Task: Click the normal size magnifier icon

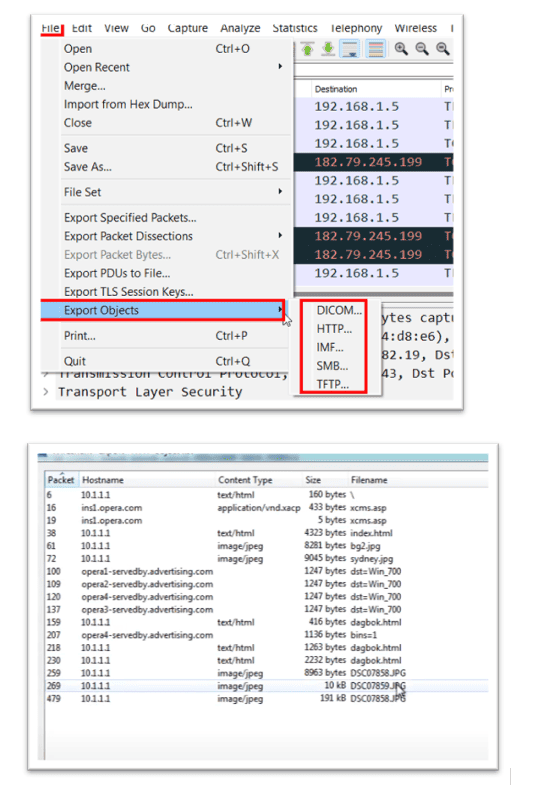Action: pos(443,49)
